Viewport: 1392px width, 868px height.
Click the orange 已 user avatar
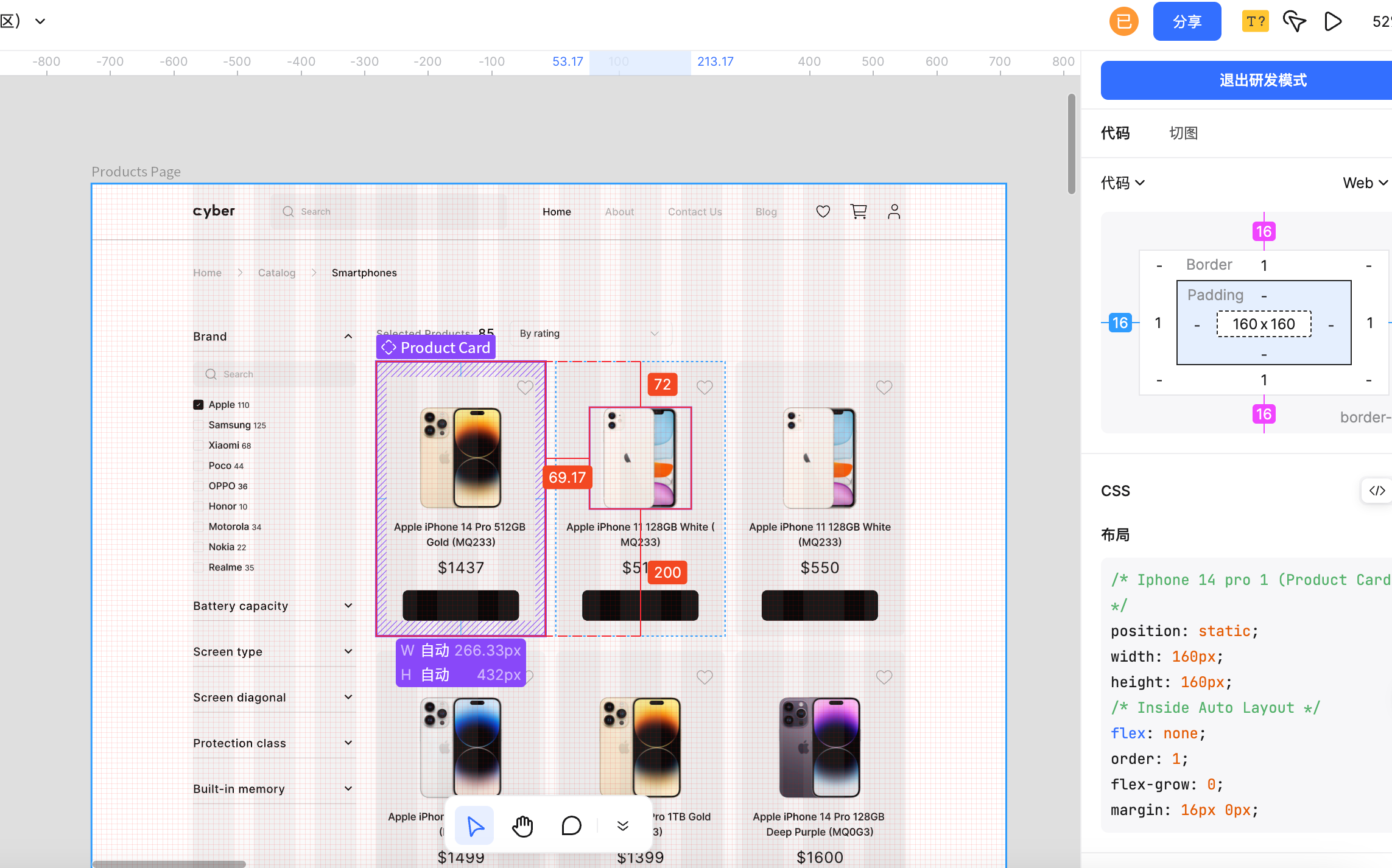(x=1124, y=22)
